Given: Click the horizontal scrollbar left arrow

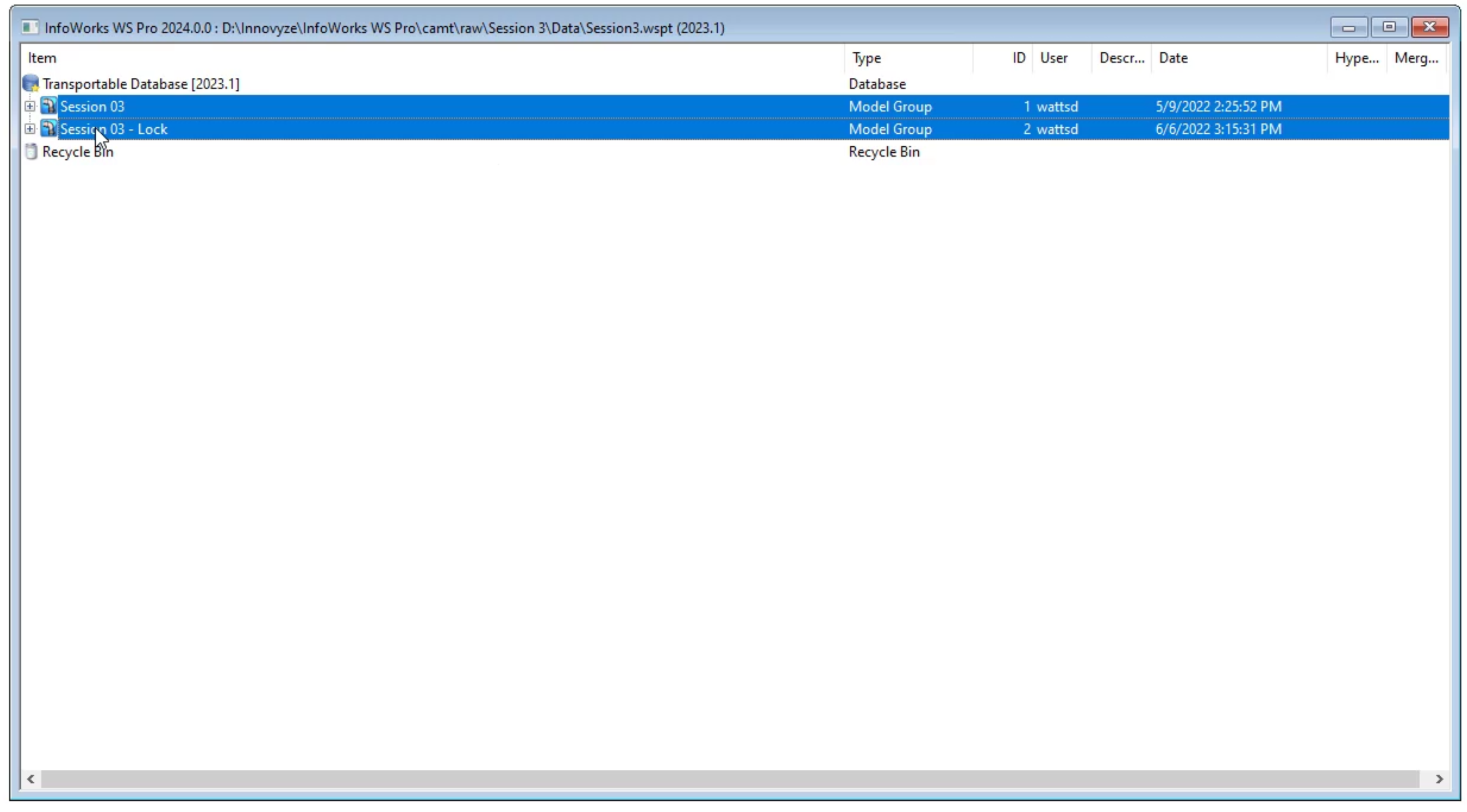Looking at the screenshot, I should (x=31, y=779).
